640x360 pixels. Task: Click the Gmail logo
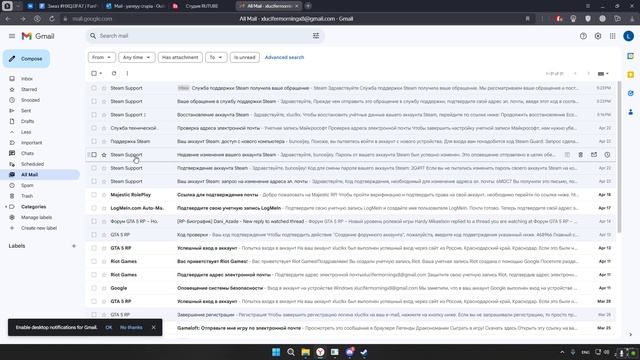click(38, 36)
